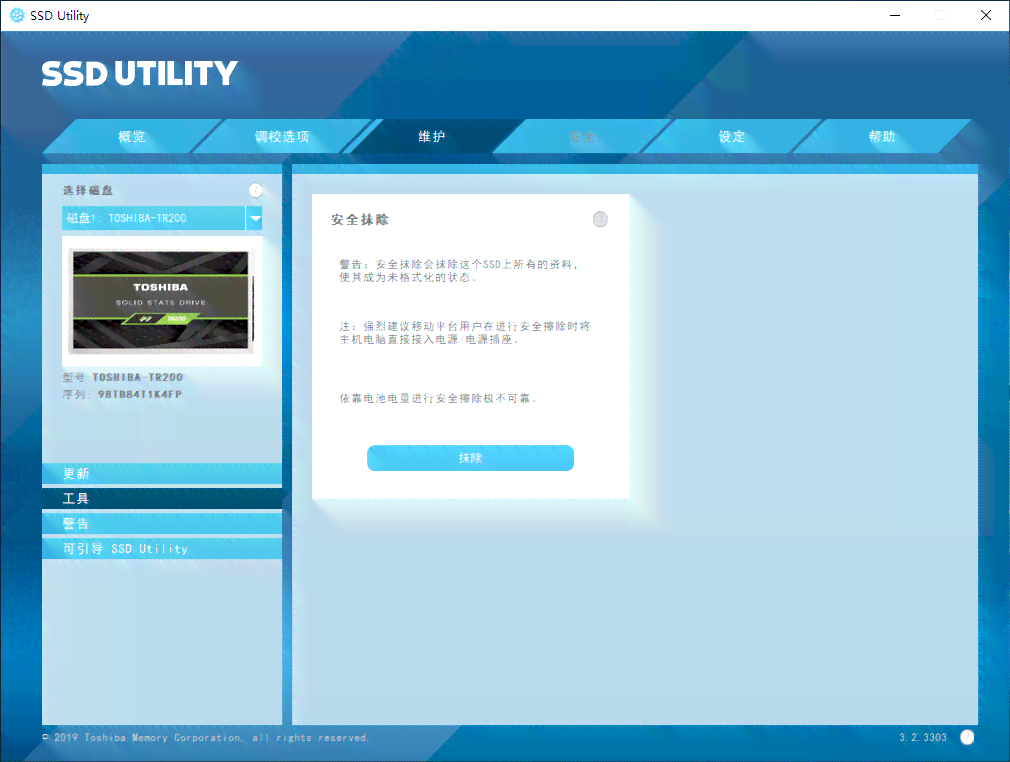The height and width of the screenshot is (762, 1010).
Task: Select the 工具 sidebar item
Action: (162, 499)
